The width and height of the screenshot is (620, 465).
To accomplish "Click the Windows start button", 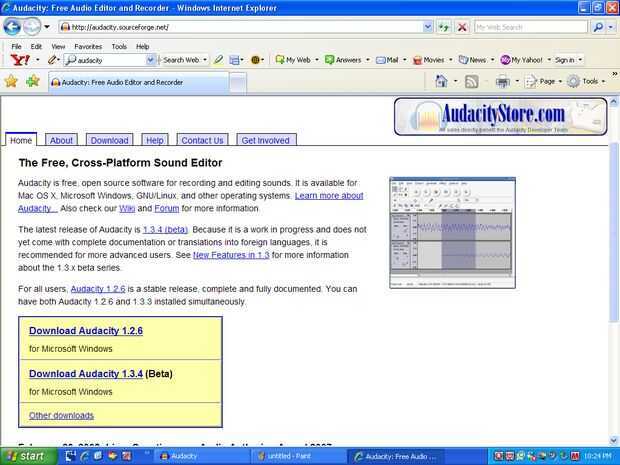I will 28,456.
